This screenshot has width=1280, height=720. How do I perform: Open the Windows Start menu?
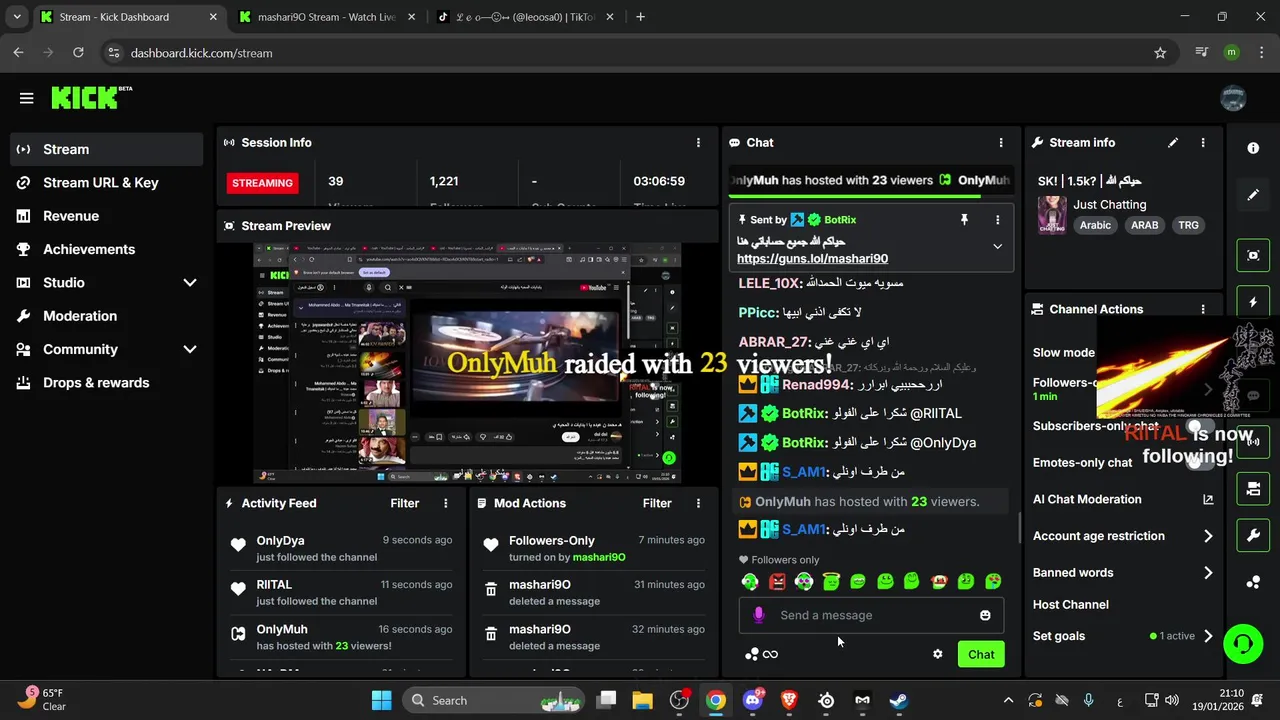pyautogui.click(x=381, y=700)
